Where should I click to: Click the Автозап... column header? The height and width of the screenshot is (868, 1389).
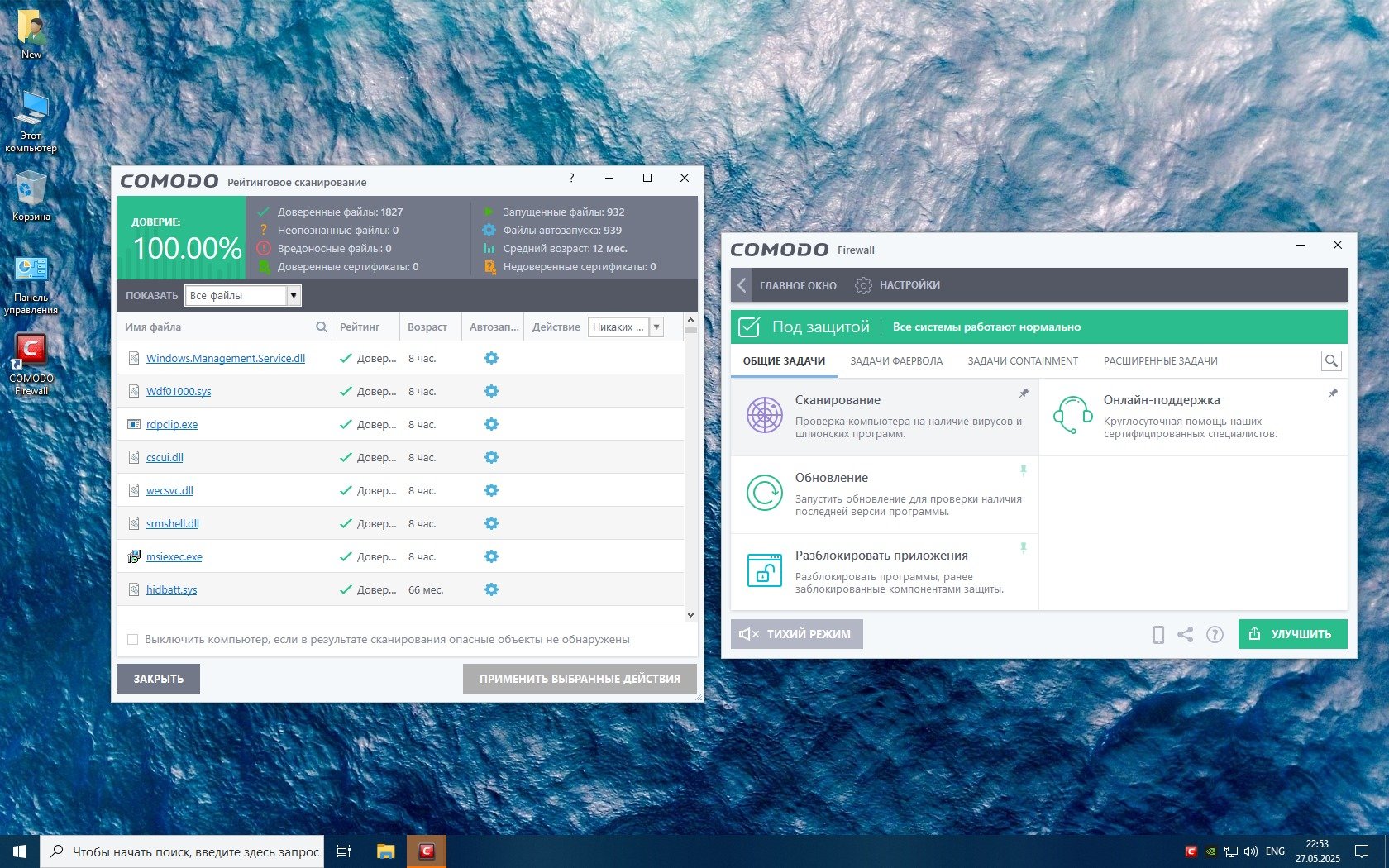click(494, 327)
